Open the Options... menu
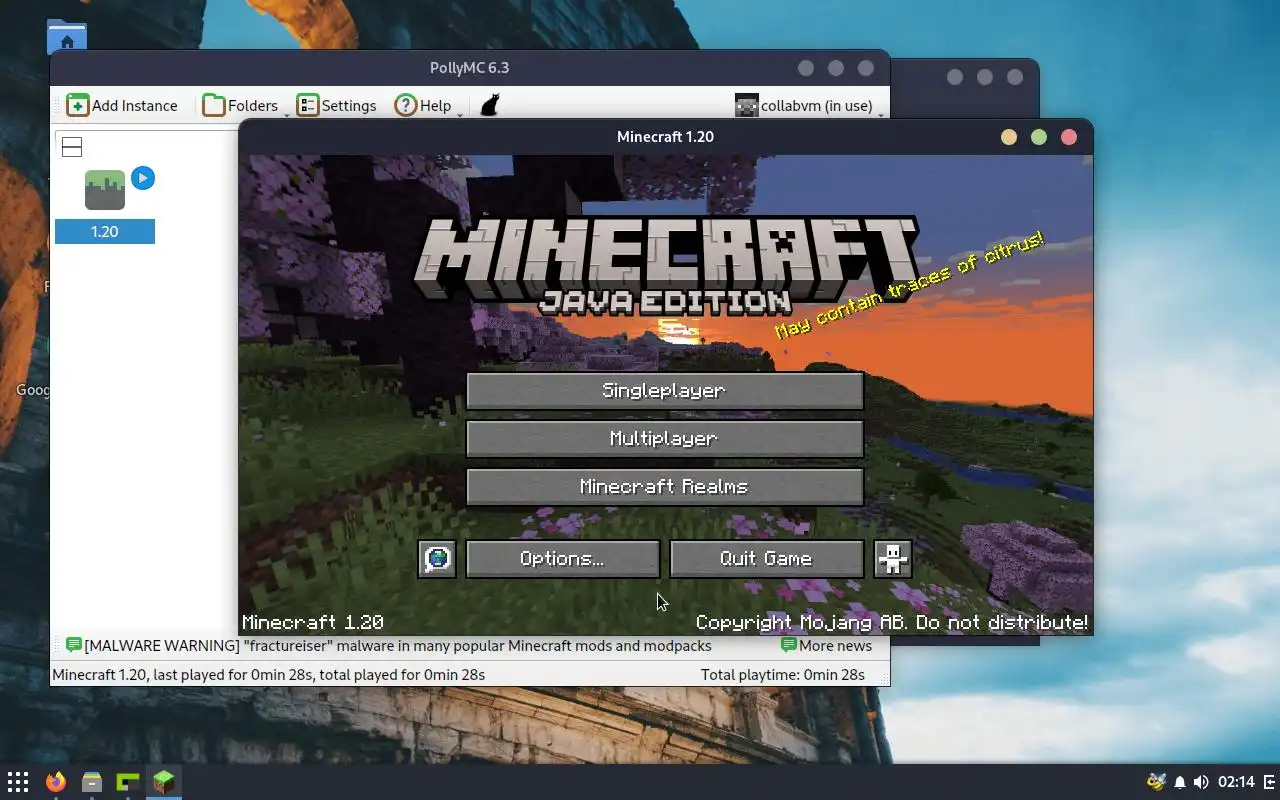The height and width of the screenshot is (800, 1280). (x=563, y=559)
